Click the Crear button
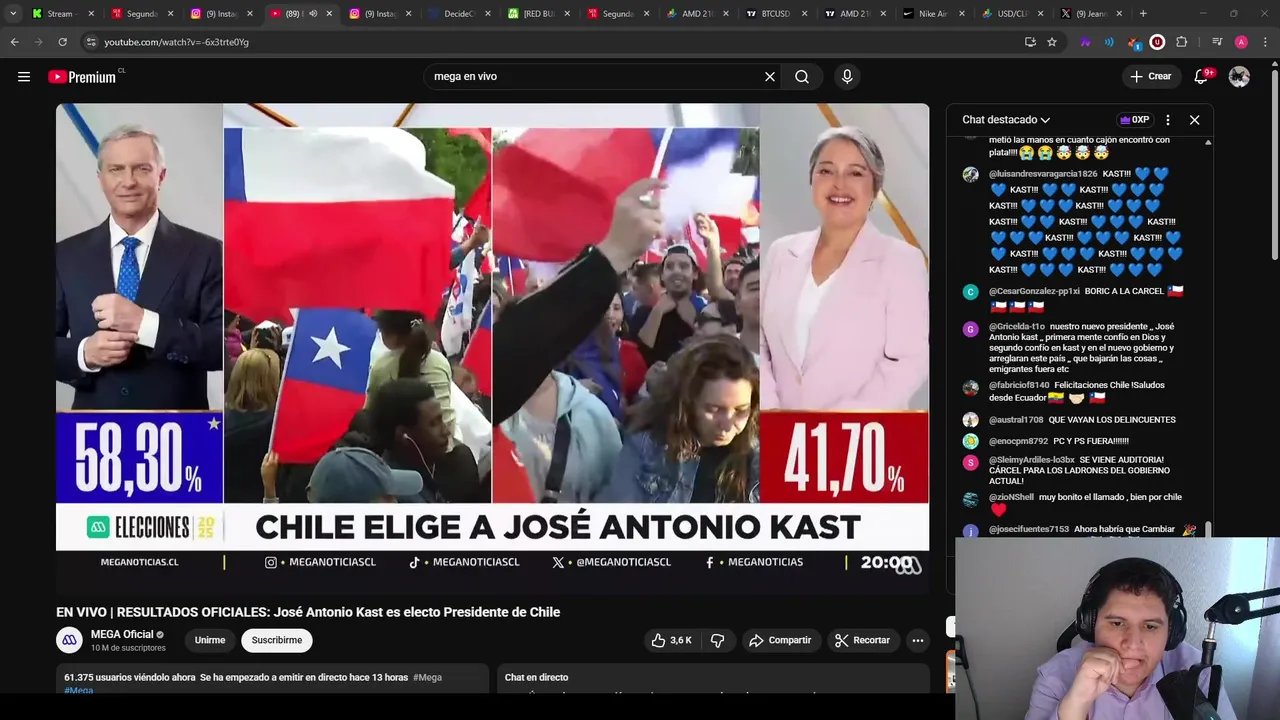This screenshot has height=720, width=1280. (1150, 76)
